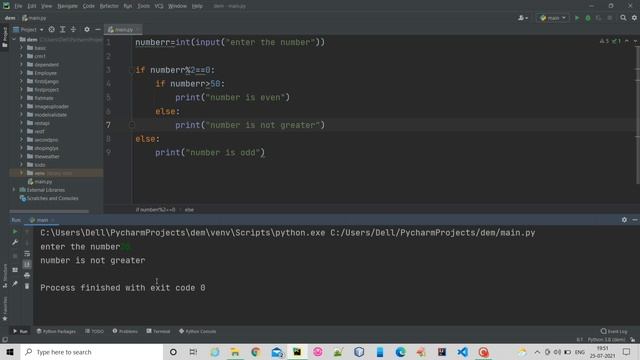Open Project panel options gear

[x=87, y=29]
